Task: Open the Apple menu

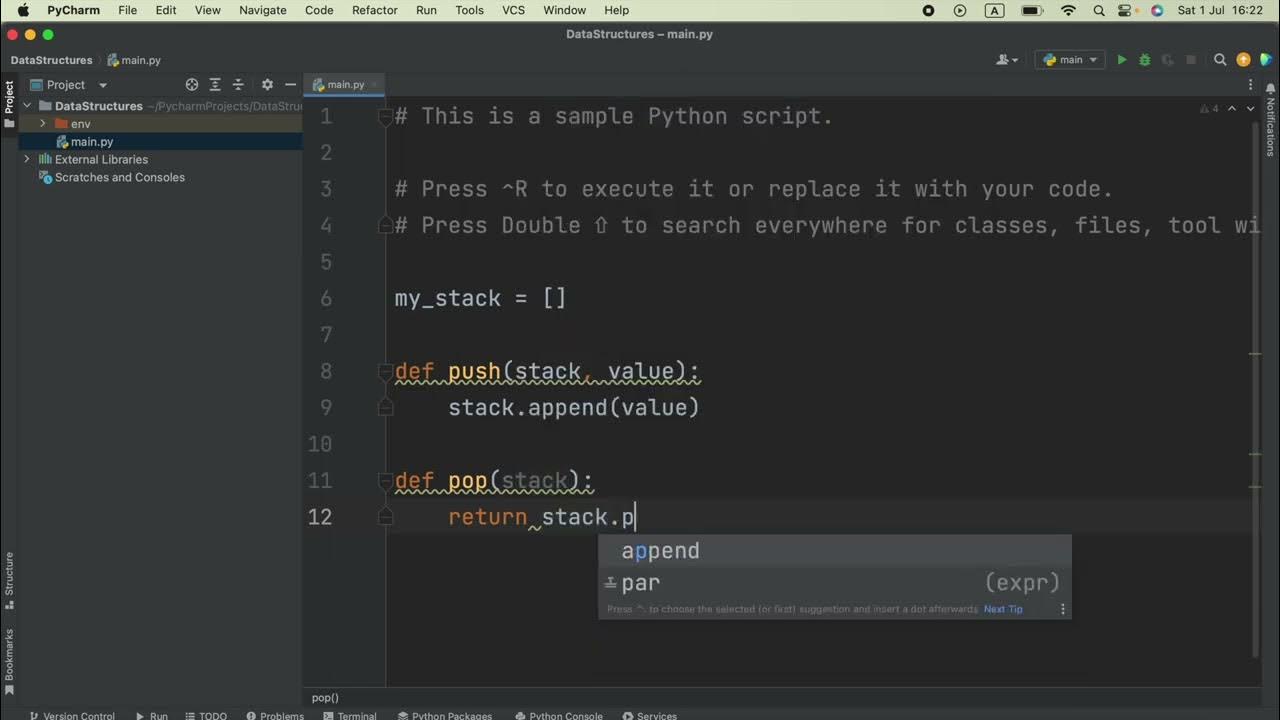Action: pos(22,10)
